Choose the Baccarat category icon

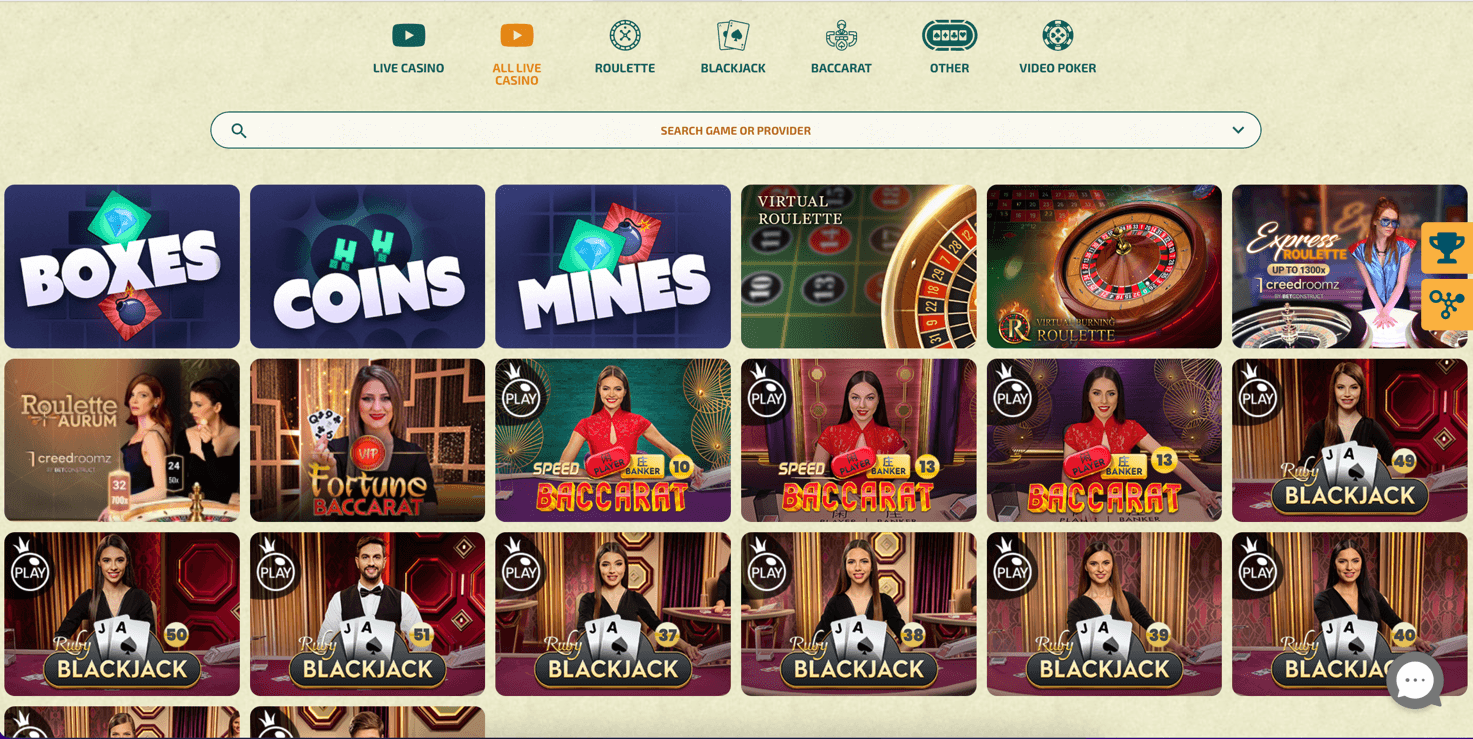click(841, 35)
